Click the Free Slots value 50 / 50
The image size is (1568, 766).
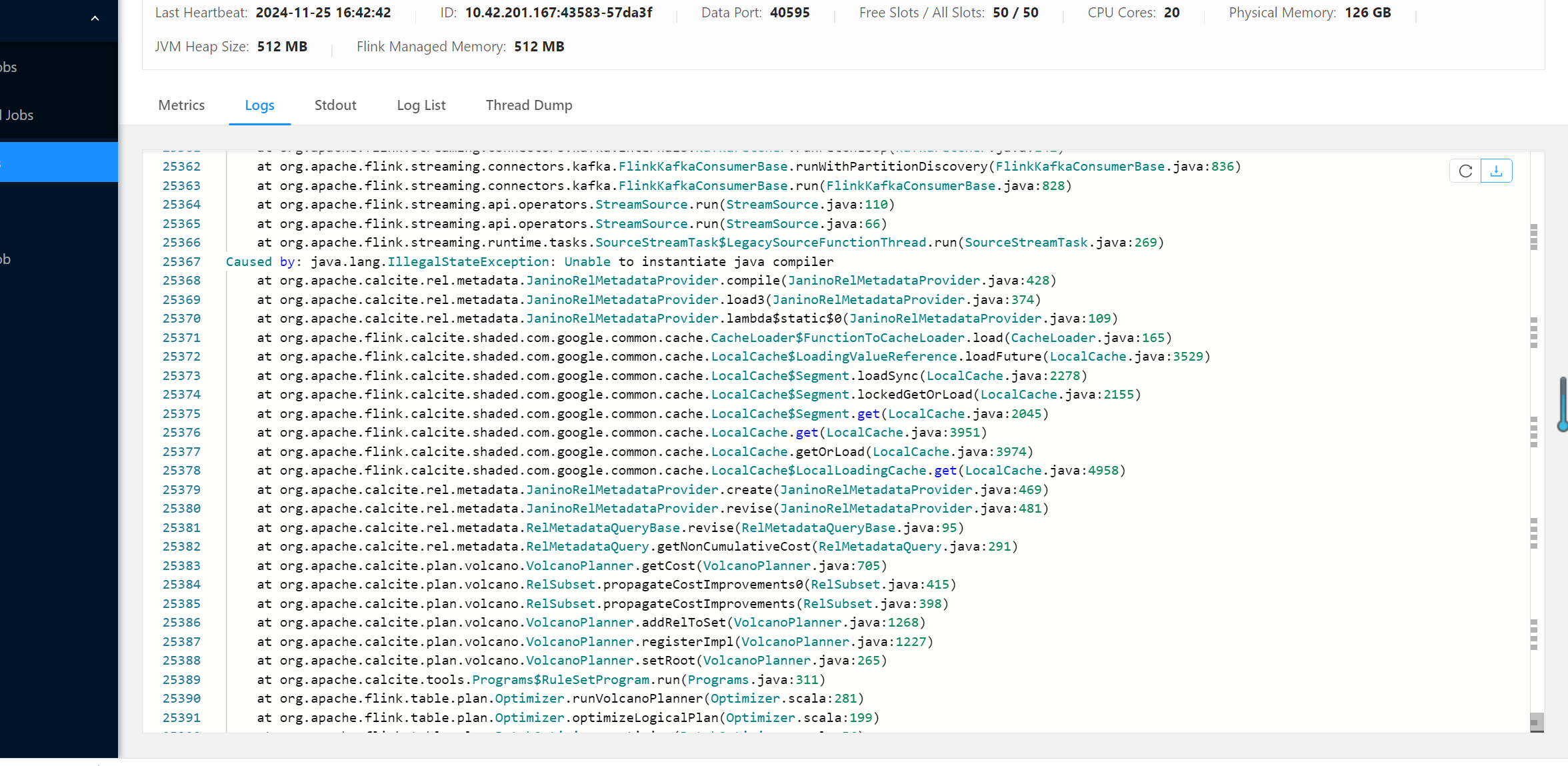click(x=1015, y=13)
